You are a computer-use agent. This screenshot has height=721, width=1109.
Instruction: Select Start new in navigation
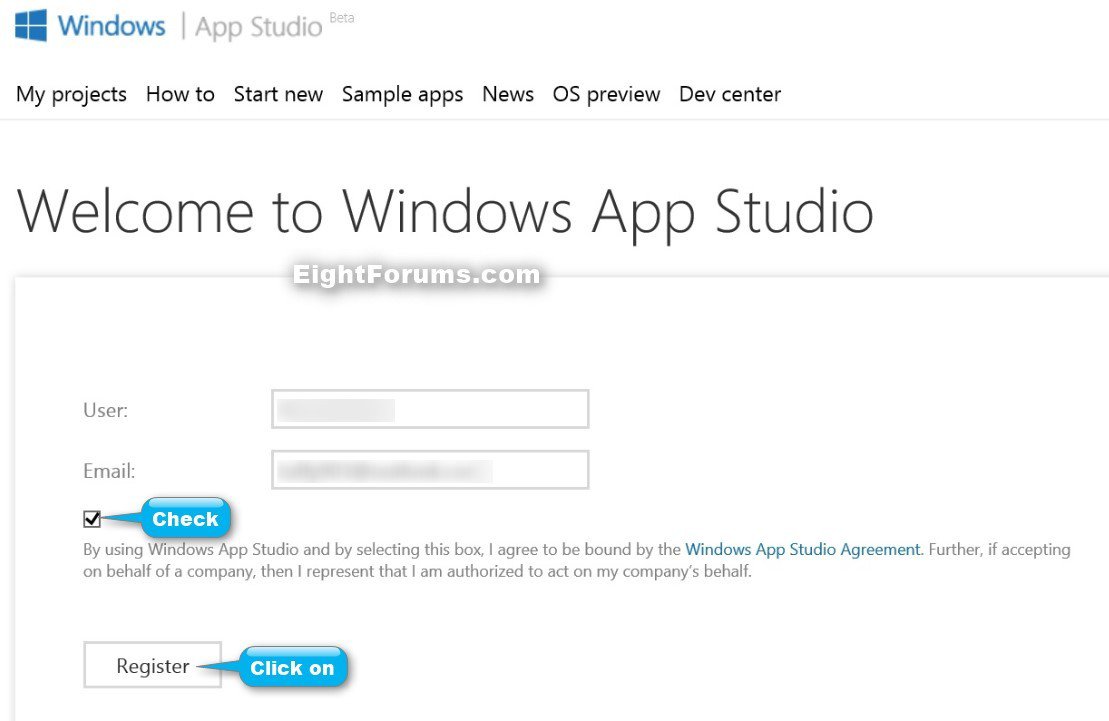point(278,94)
